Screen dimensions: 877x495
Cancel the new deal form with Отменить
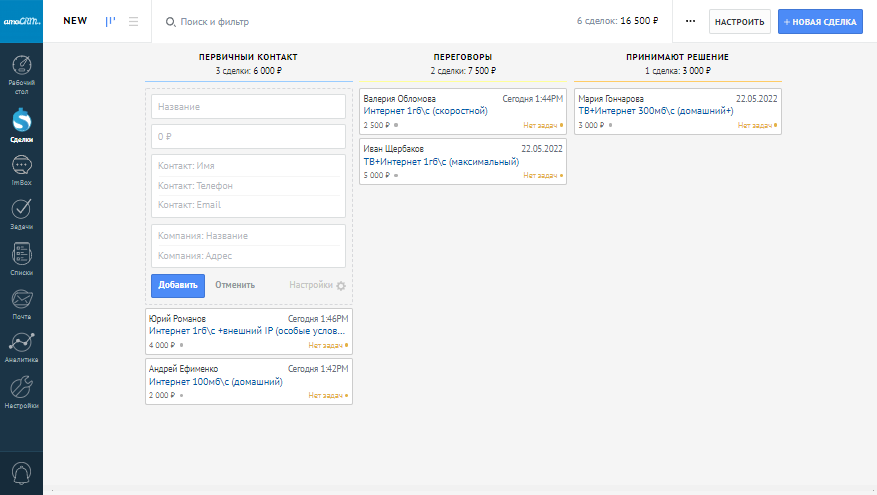tap(235, 285)
